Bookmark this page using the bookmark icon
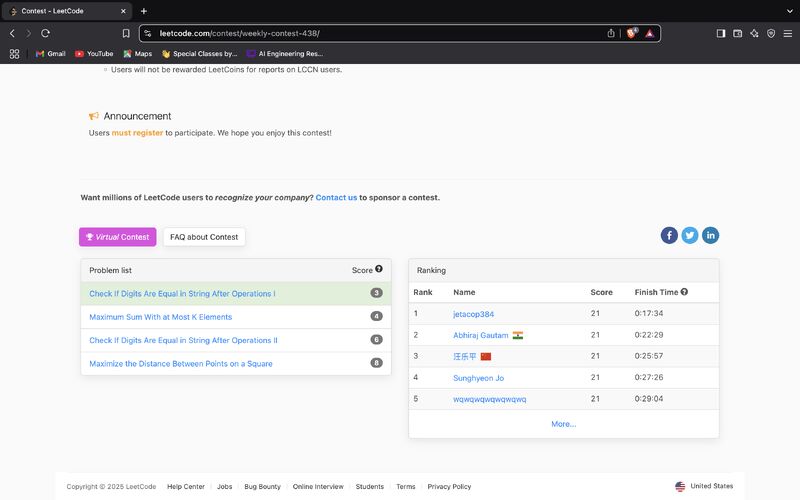 pos(126,33)
